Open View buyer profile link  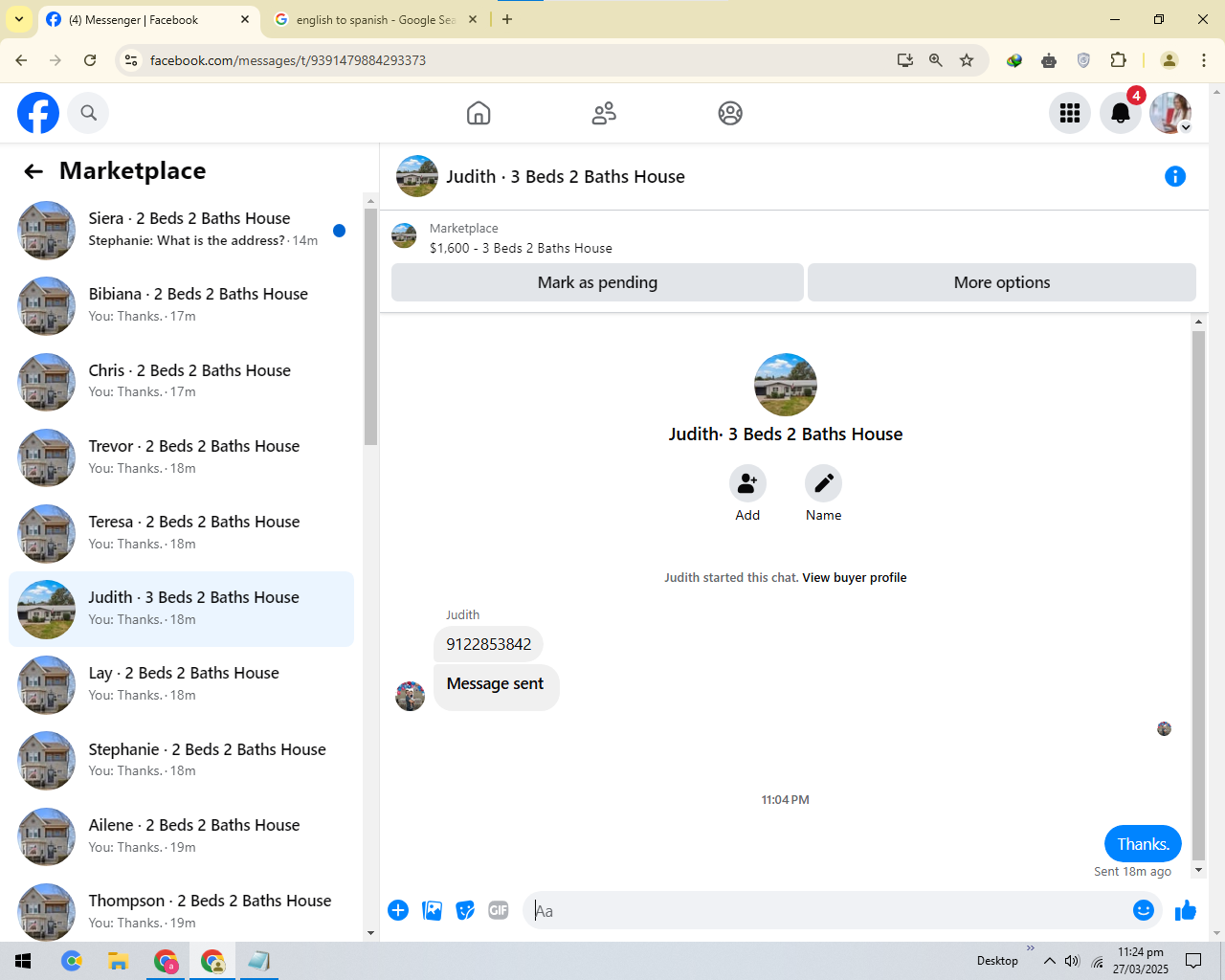tap(855, 577)
